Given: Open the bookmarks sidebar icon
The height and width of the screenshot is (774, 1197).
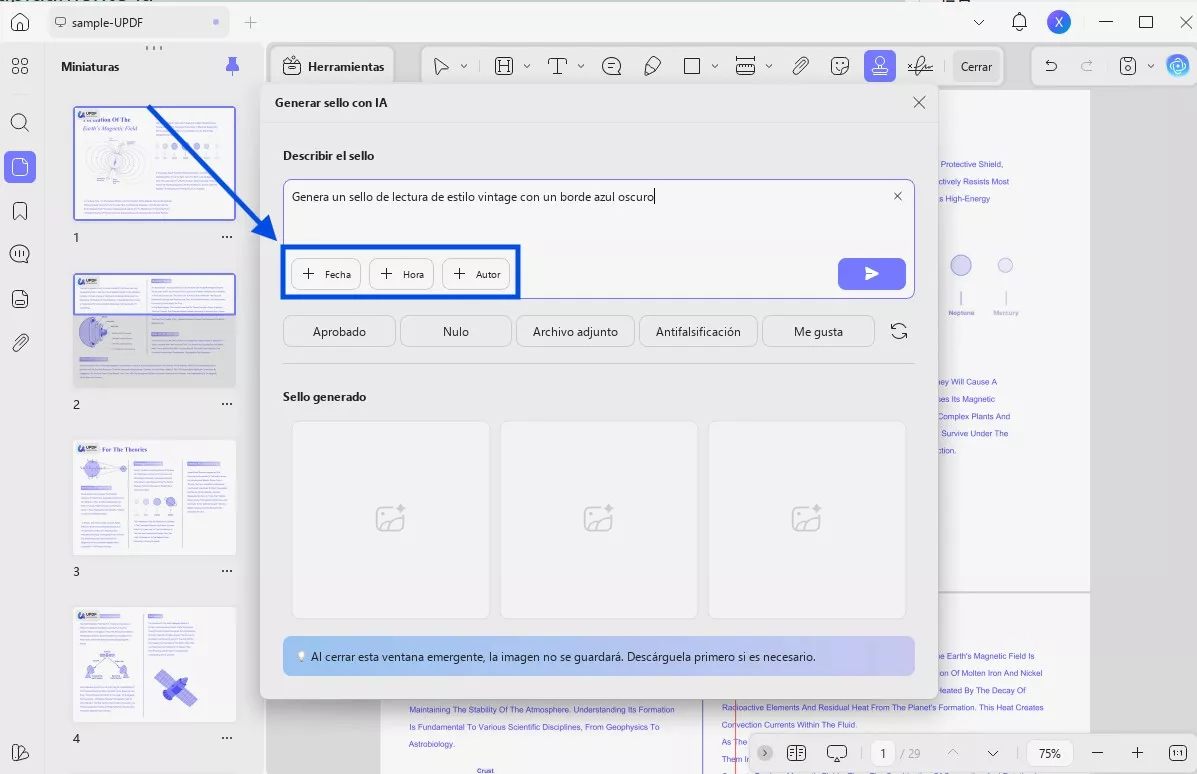Looking at the screenshot, I should point(20,211).
